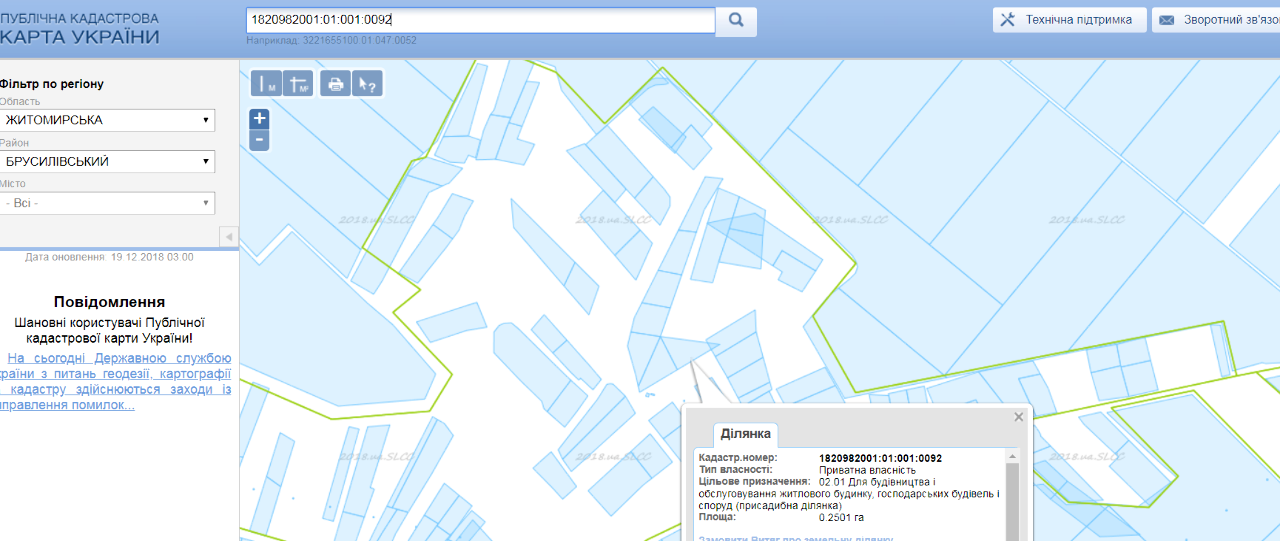Open the notification link about Державною службою
Screen dimensions: 1280x541
(x=116, y=381)
